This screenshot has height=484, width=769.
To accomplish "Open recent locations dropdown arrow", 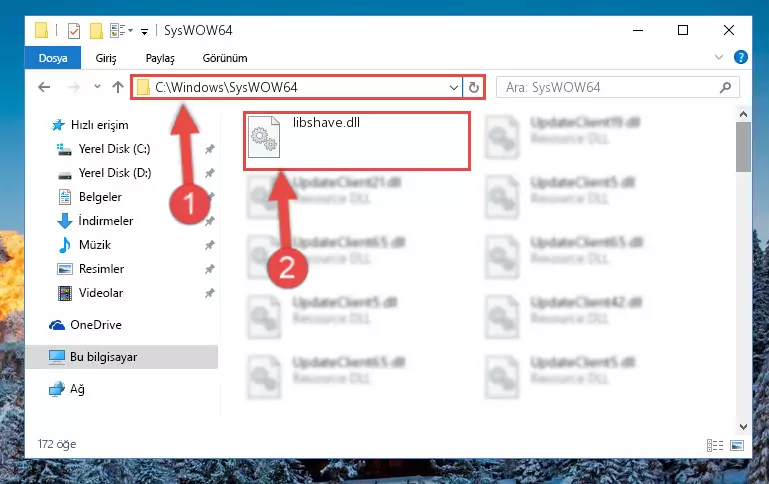I will coord(97,87).
